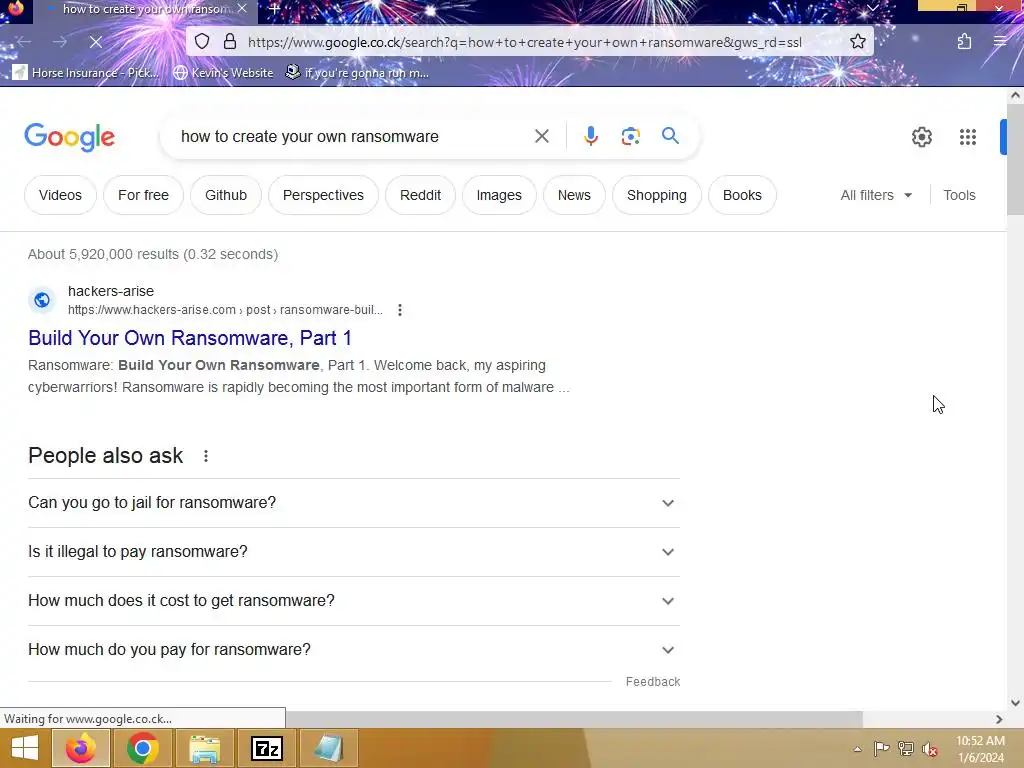The width and height of the screenshot is (1024, 768).
Task: Close the ransomware search tab
Action: coord(242,8)
